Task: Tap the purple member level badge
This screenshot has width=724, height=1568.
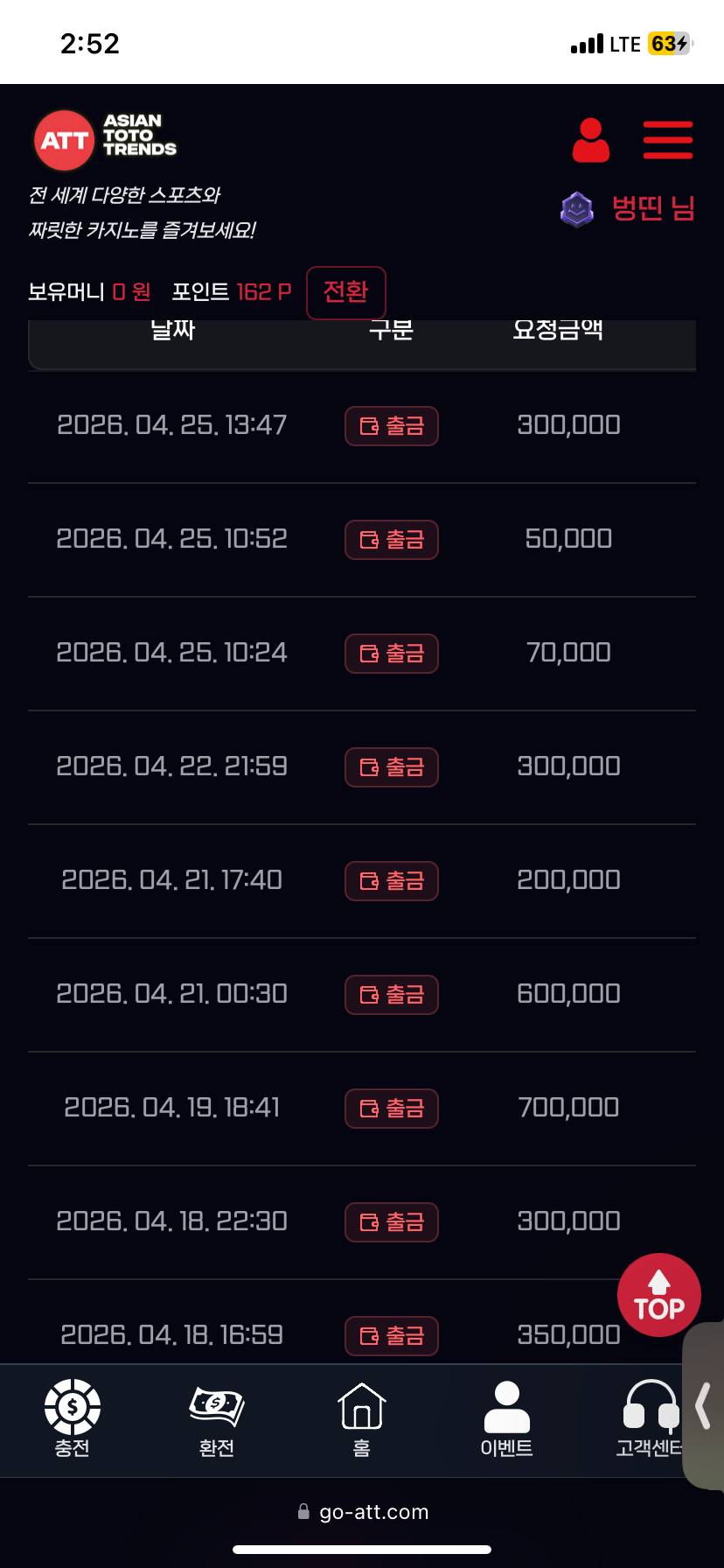Action: click(x=577, y=209)
